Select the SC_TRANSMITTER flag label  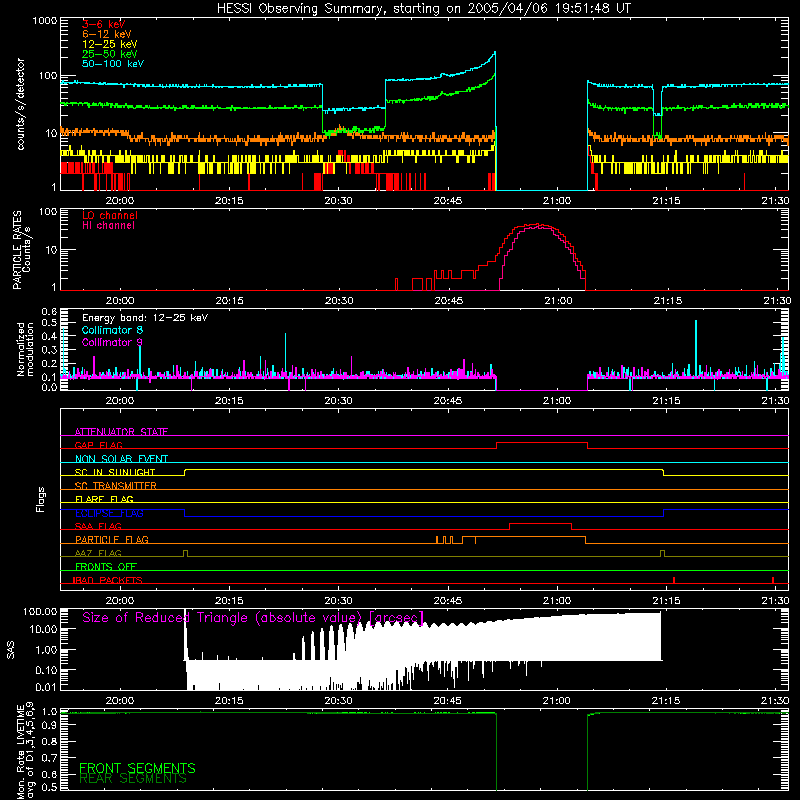click(x=116, y=486)
